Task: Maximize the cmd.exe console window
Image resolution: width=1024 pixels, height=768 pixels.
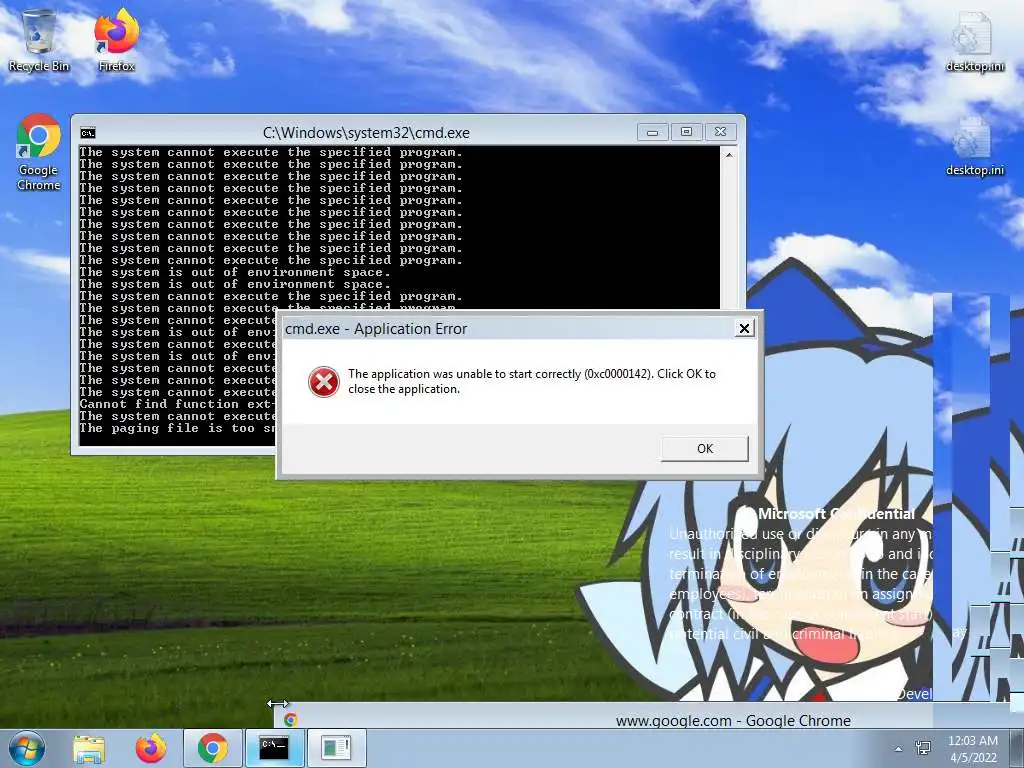Action: tap(686, 132)
